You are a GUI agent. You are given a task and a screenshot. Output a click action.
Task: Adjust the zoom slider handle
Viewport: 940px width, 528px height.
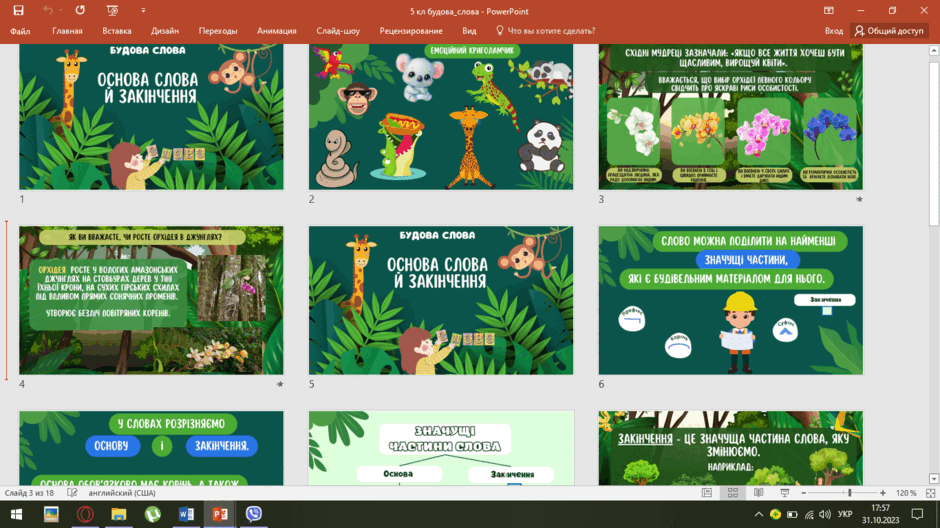pyautogui.click(x=849, y=493)
